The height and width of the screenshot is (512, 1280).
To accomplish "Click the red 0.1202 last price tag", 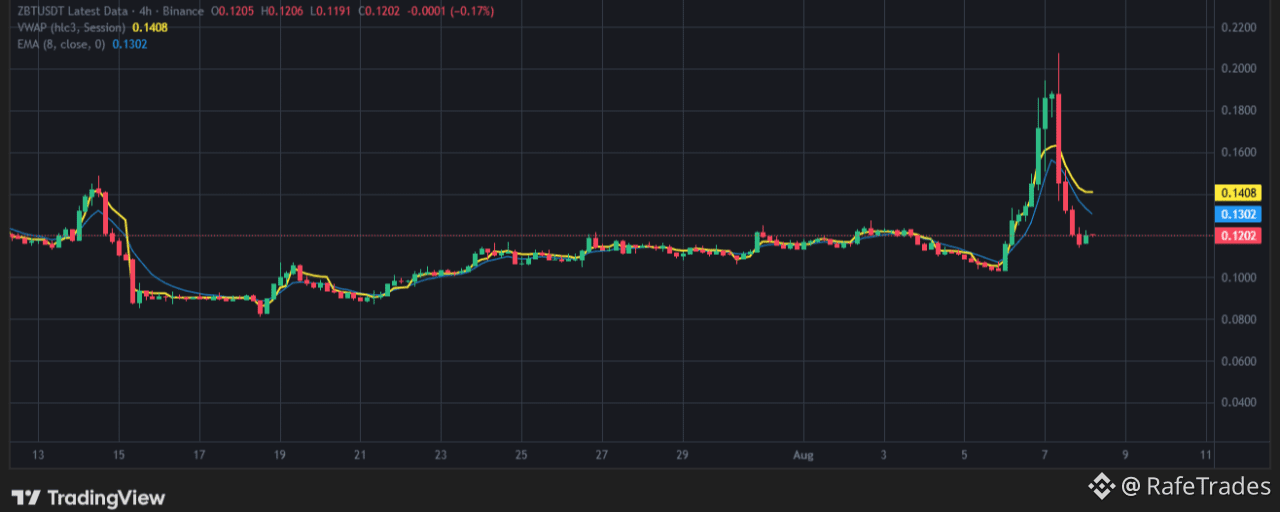I will [1237, 235].
